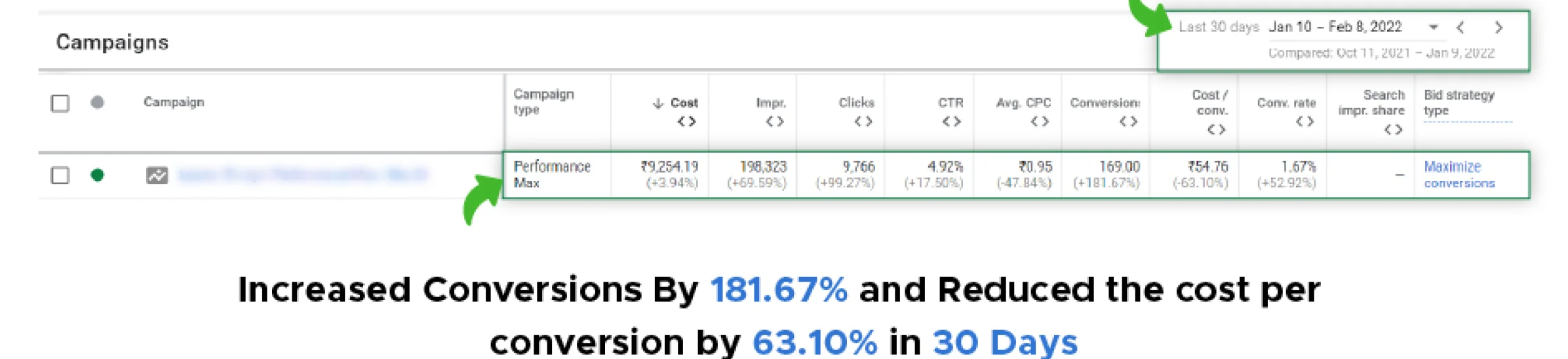The image size is (1568, 359).
Task: Click the Performance Max campaign chart icon
Action: coord(157,175)
